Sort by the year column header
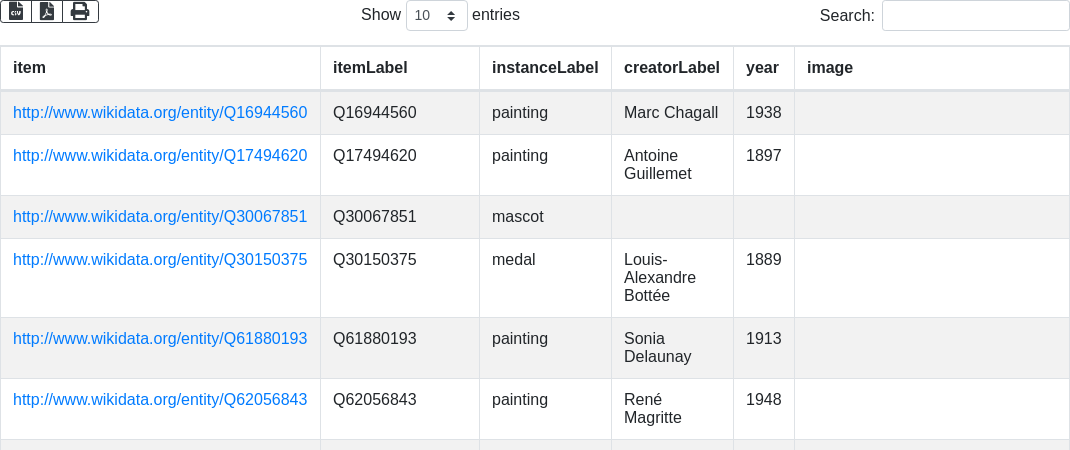This screenshot has width=1070, height=450. (763, 68)
